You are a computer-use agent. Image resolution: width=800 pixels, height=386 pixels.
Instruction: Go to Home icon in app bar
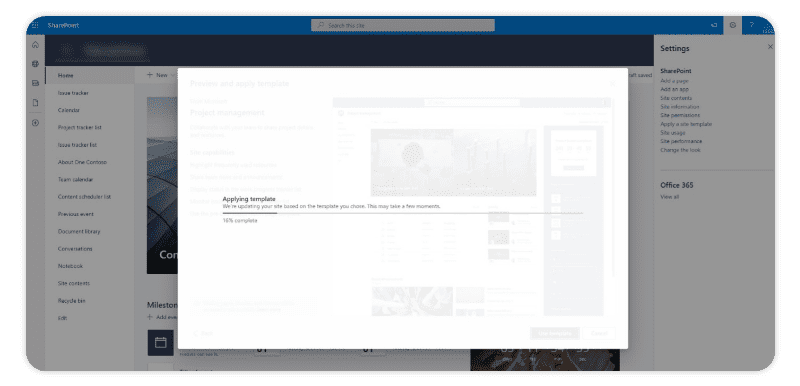coord(35,45)
